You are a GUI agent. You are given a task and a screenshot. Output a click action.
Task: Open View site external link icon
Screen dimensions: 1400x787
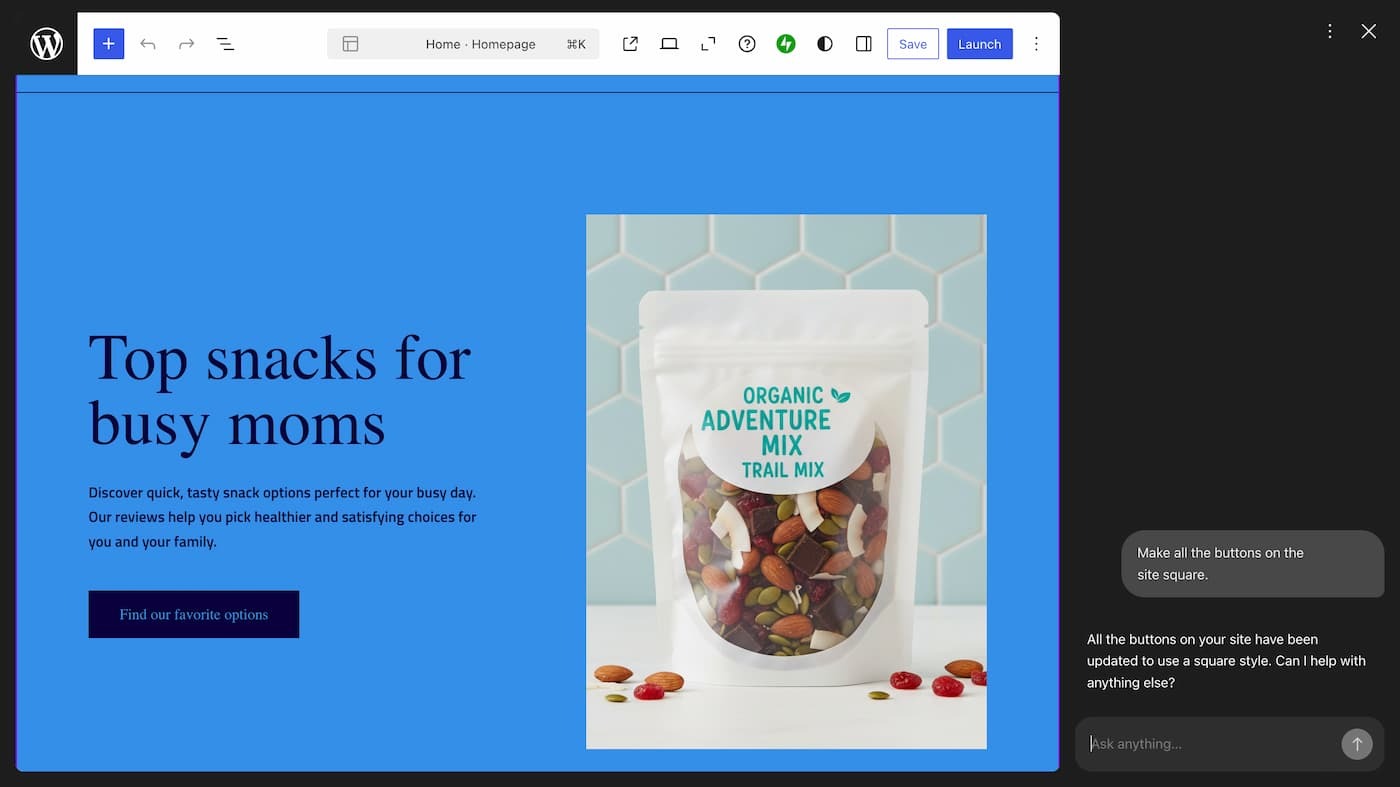pyautogui.click(x=630, y=44)
